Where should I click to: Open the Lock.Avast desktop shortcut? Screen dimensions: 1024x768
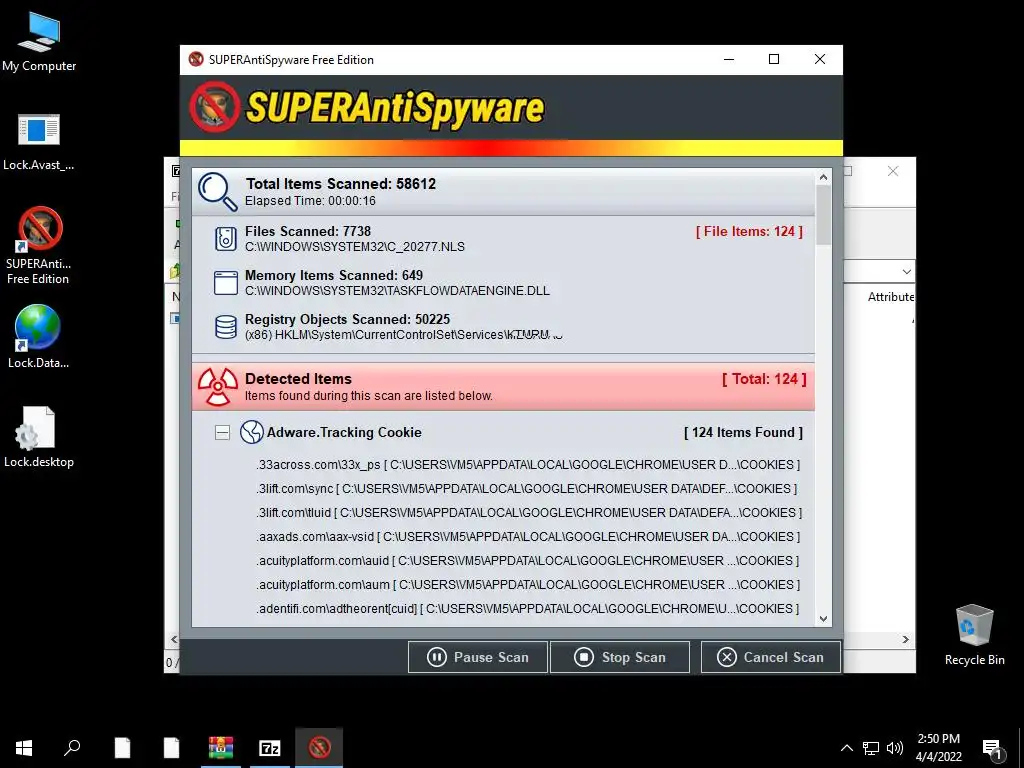pyautogui.click(x=39, y=142)
